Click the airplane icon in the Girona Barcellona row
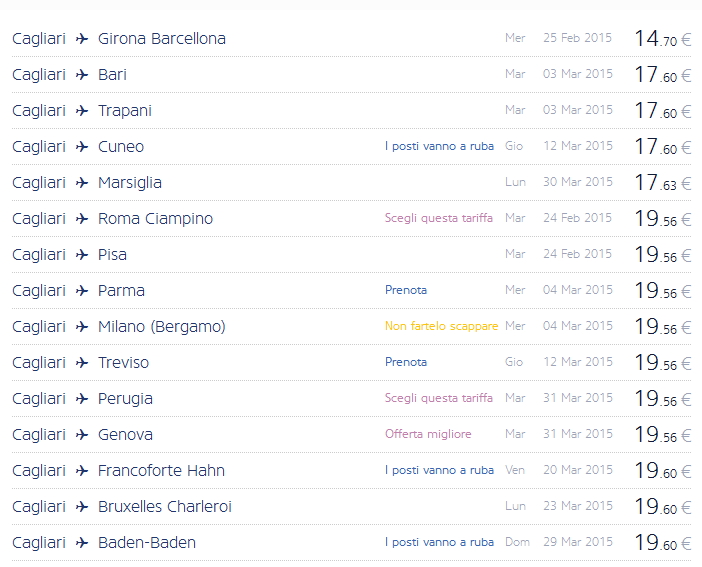Image resolution: width=702 pixels, height=567 pixels. click(82, 39)
